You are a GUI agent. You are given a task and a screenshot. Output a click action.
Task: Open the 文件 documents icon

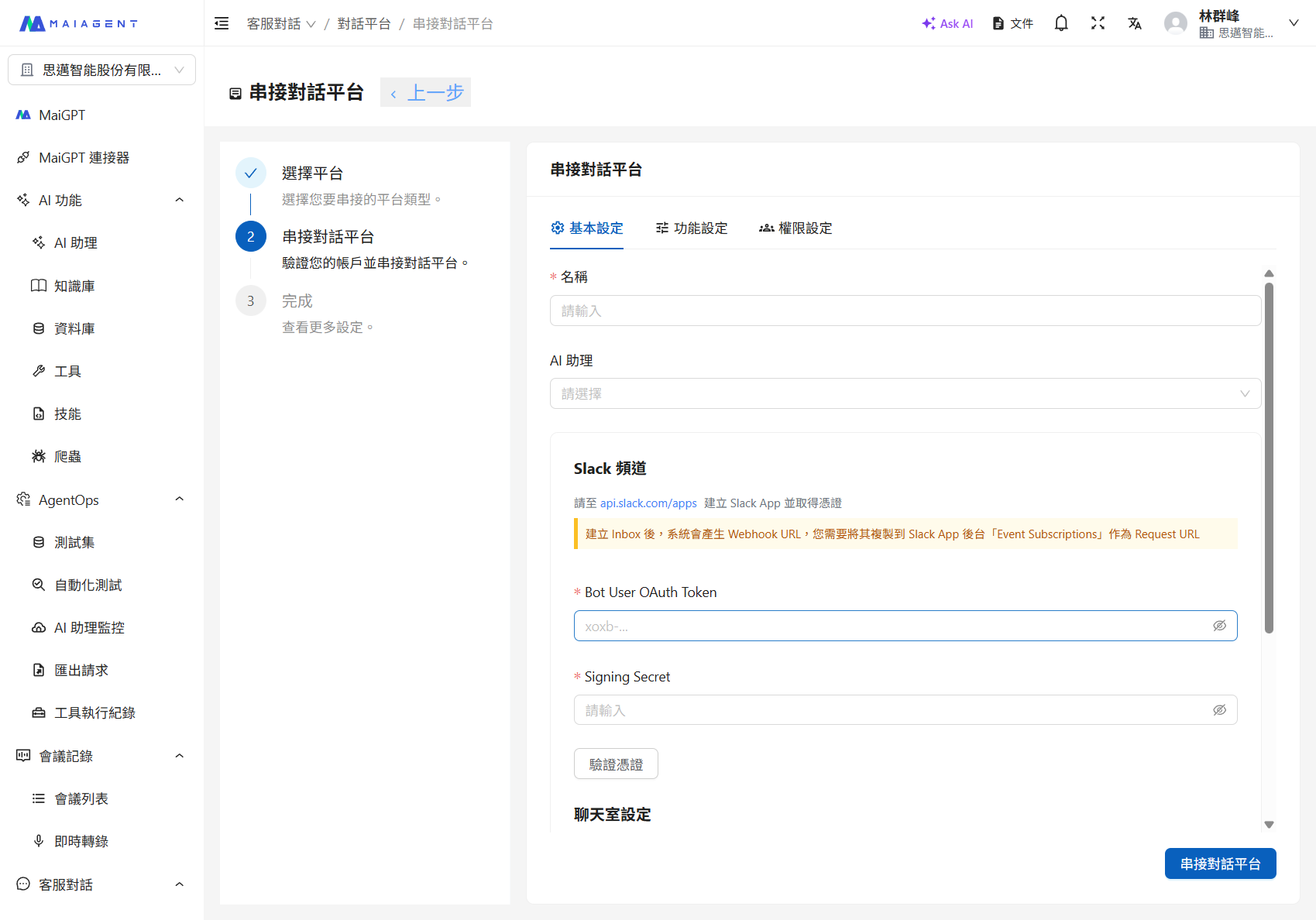(1012, 23)
